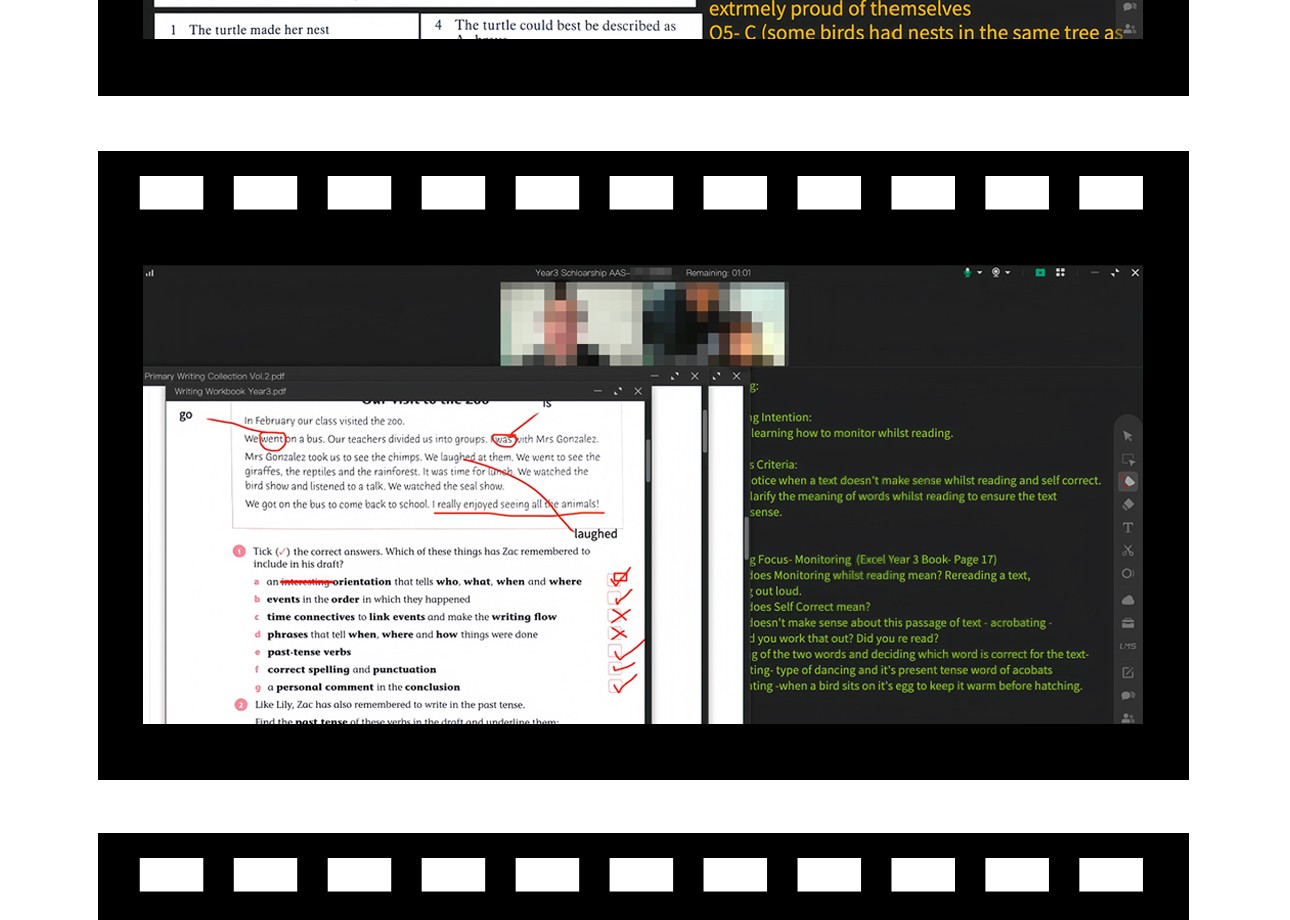Image resolution: width=1290 pixels, height=920 pixels.
Task: Tick the checkbox for 'correct spelling and punctuation'
Action: pyautogui.click(x=615, y=669)
